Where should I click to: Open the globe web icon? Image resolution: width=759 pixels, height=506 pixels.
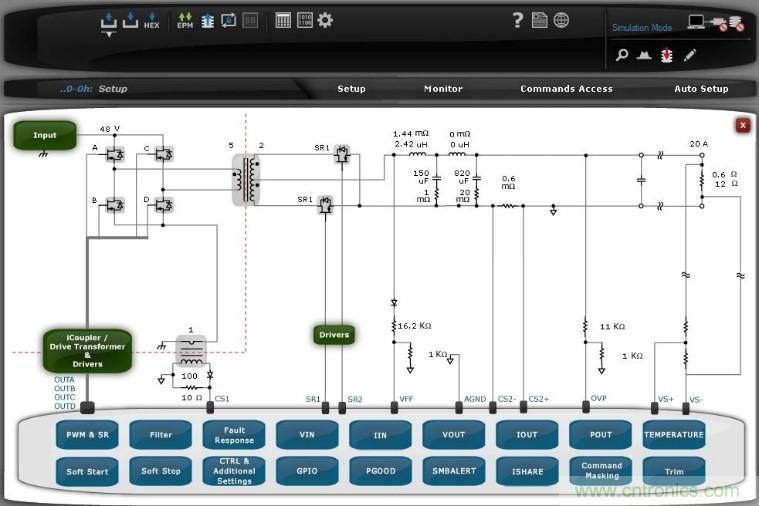561,20
